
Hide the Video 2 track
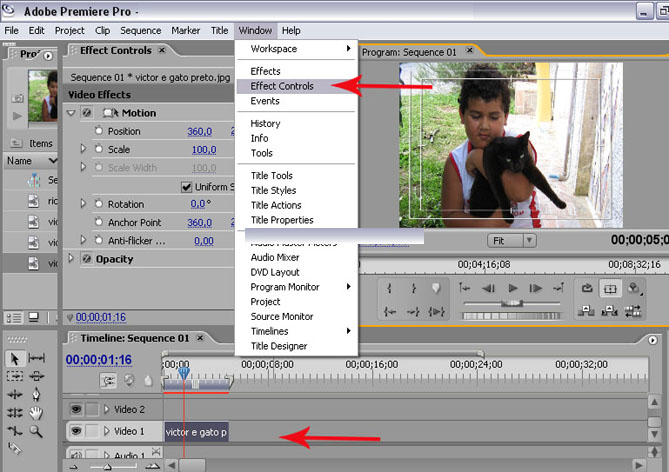[74, 409]
